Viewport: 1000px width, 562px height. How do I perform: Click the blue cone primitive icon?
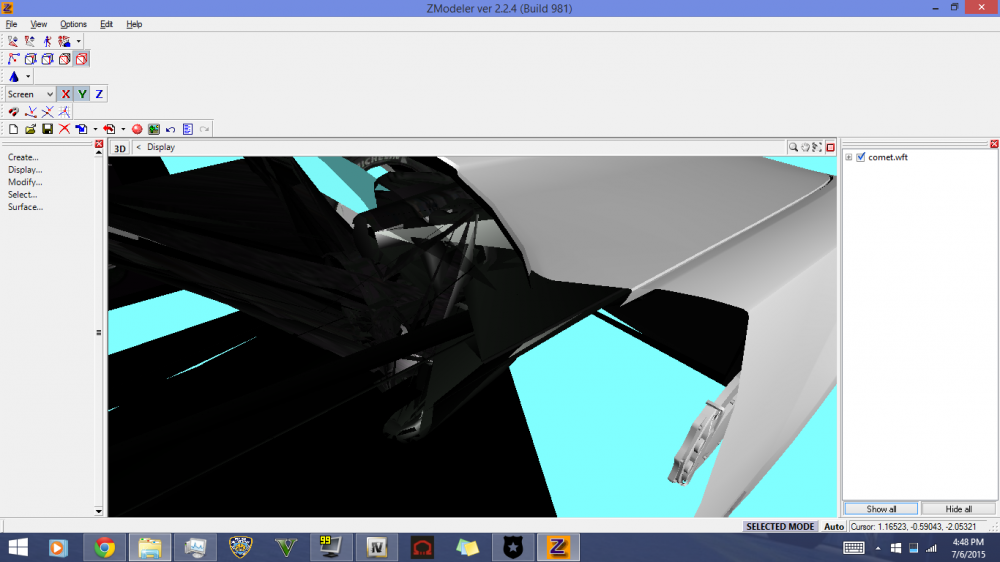pos(13,77)
